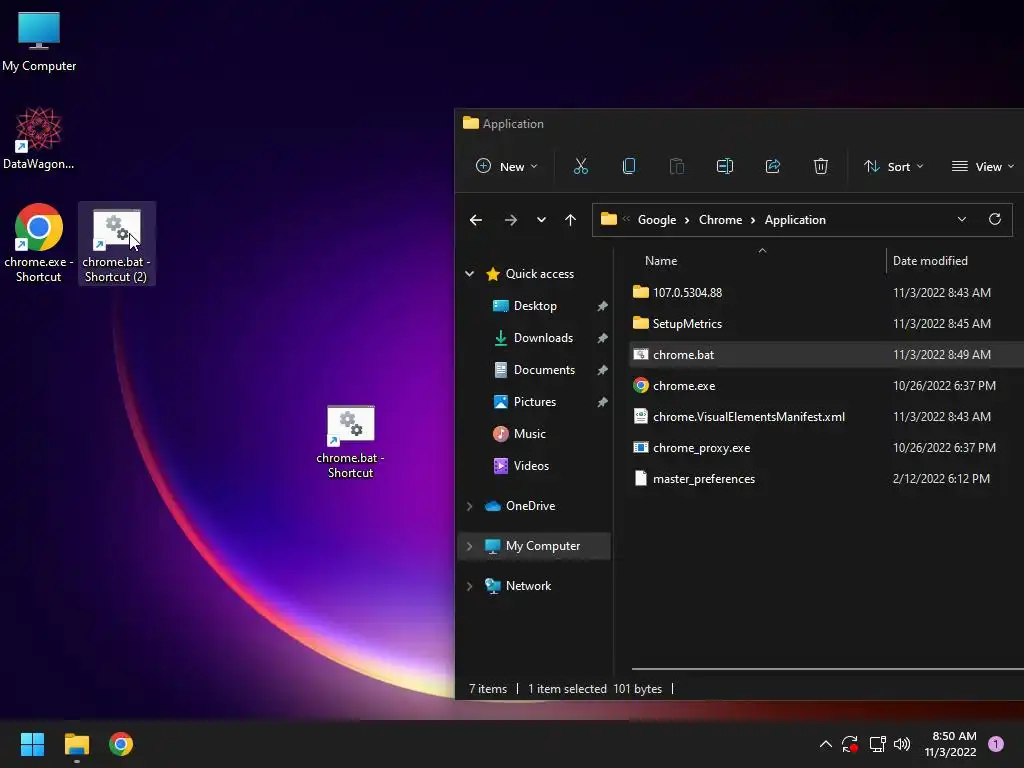This screenshot has height=768, width=1024.
Task: Open chevron after Chrome in the breadcrumb
Action: point(753,220)
